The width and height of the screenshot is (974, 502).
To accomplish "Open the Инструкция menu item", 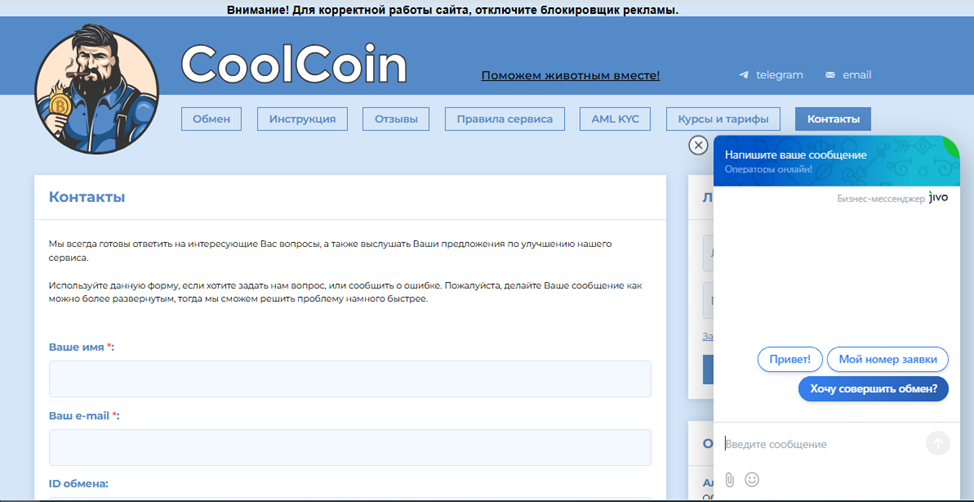I will [303, 119].
